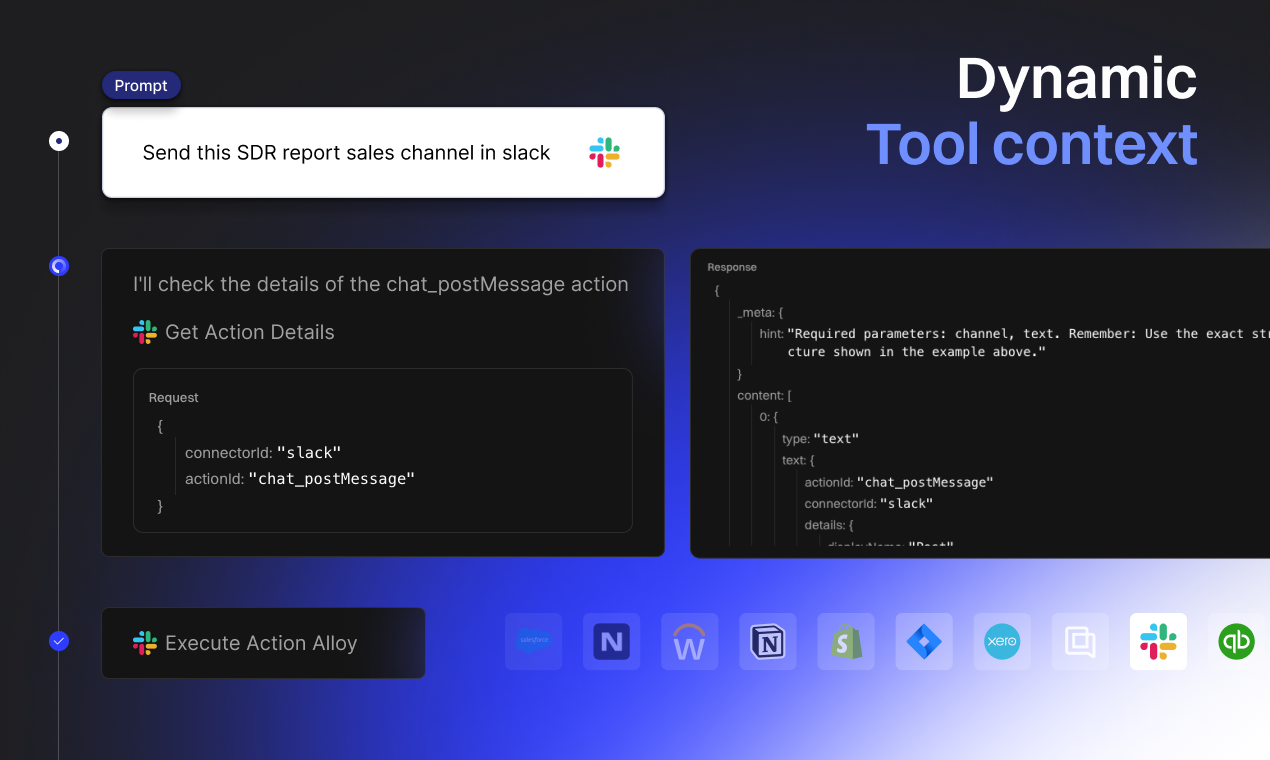Click into the SDR report prompt field
1270x760 pixels.
point(346,153)
